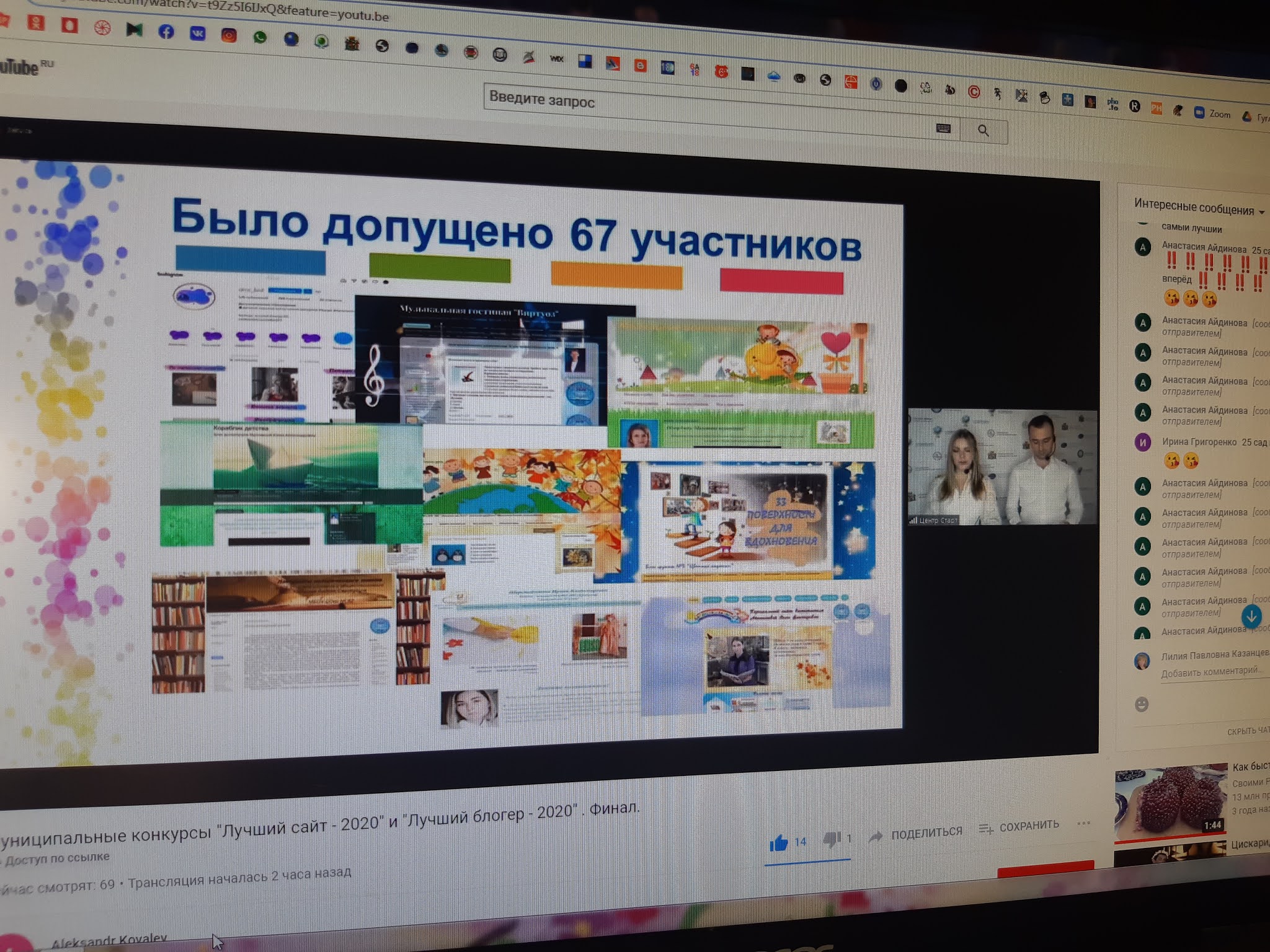Hide the live chat panel

pos(1248,731)
